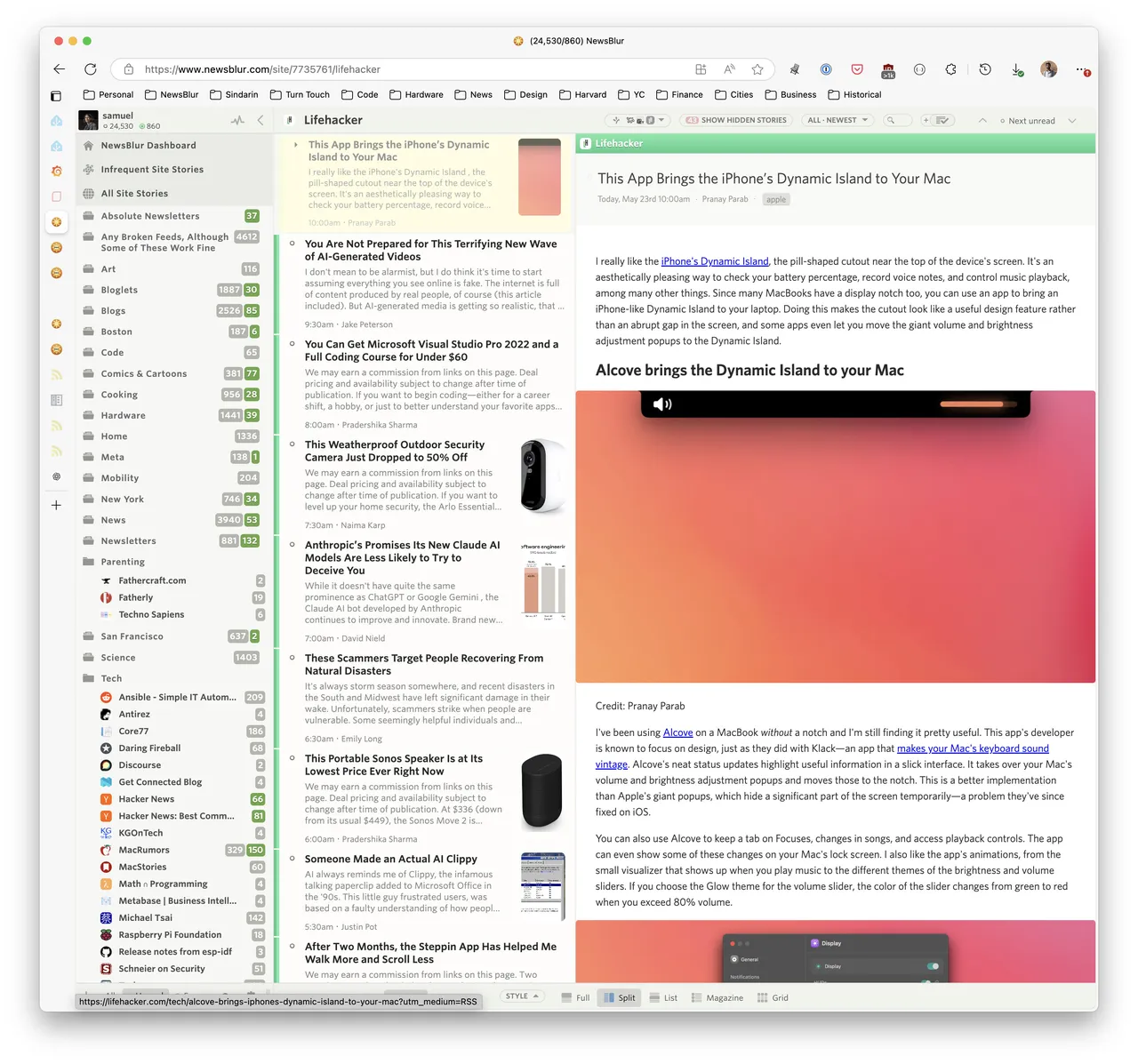The image size is (1138, 1064).
Task: Go to previous story with up chevron
Action: pyautogui.click(x=982, y=120)
